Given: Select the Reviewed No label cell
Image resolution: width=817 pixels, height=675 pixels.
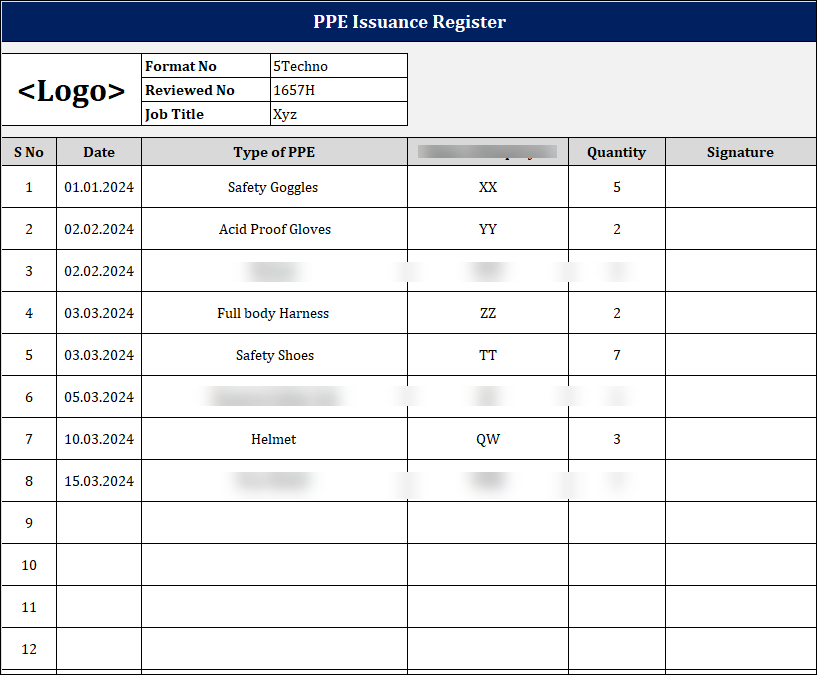Looking at the screenshot, I should point(206,90).
